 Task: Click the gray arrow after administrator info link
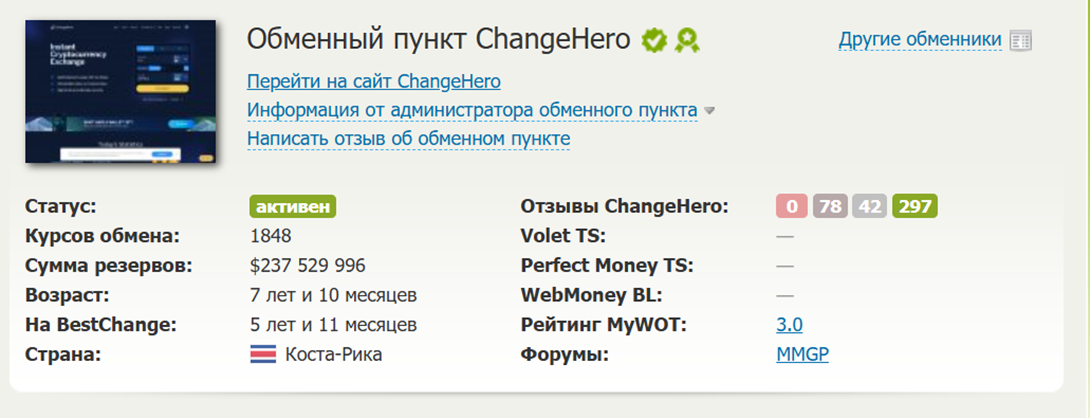tap(709, 111)
